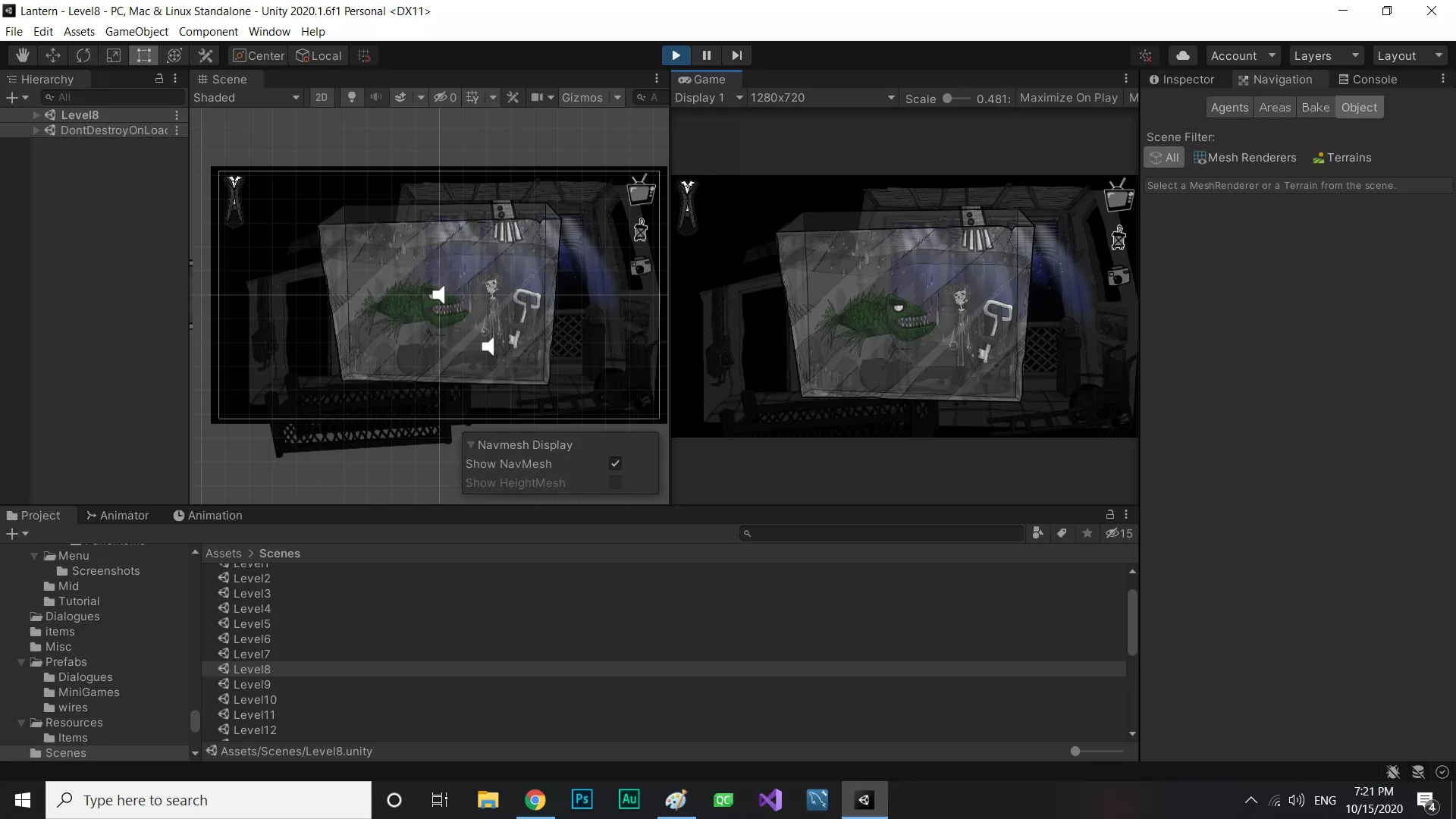
Task: Collapse the Prefabs folder
Action: 21,662
